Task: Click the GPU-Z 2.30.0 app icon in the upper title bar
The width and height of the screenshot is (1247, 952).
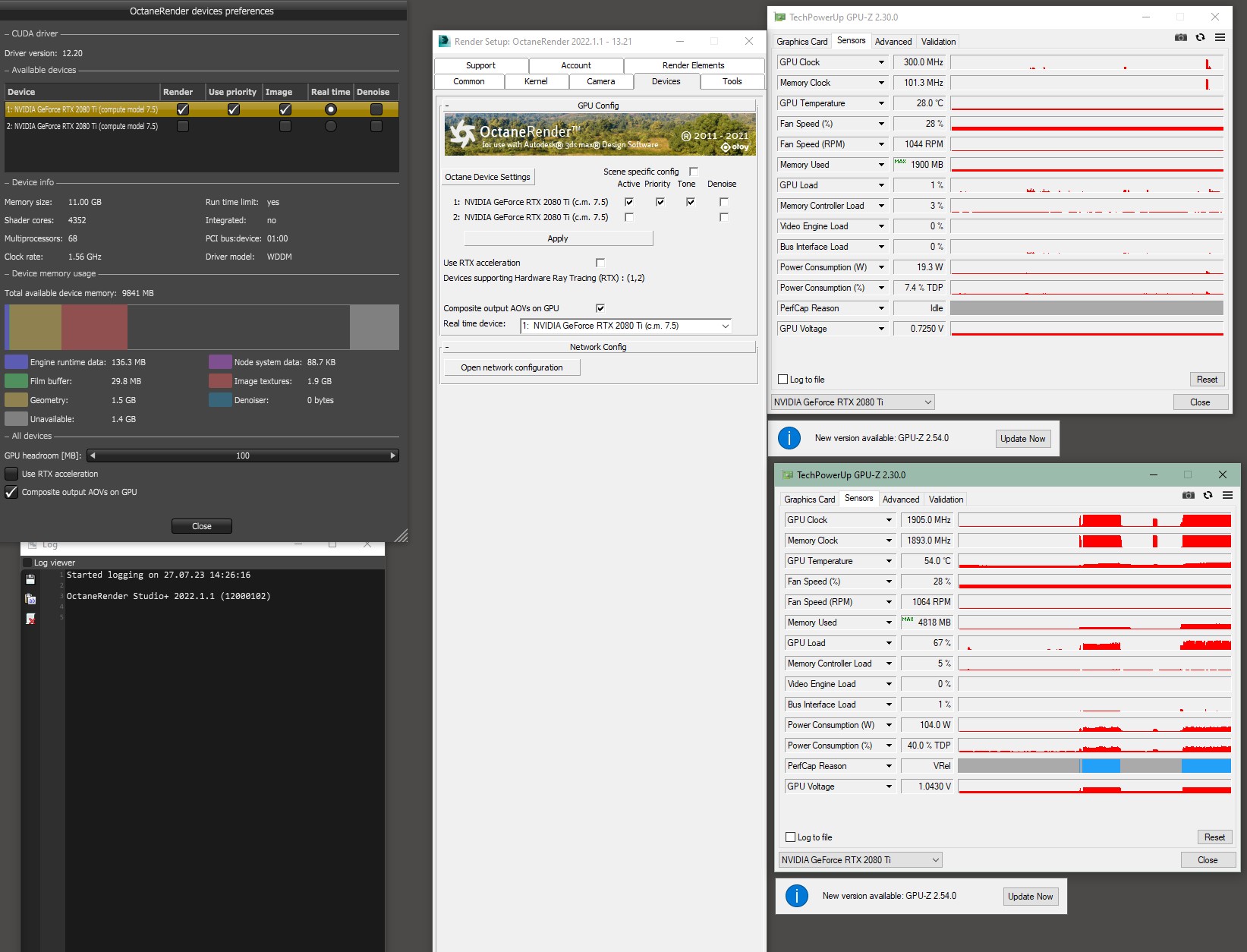Action: point(779,17)
